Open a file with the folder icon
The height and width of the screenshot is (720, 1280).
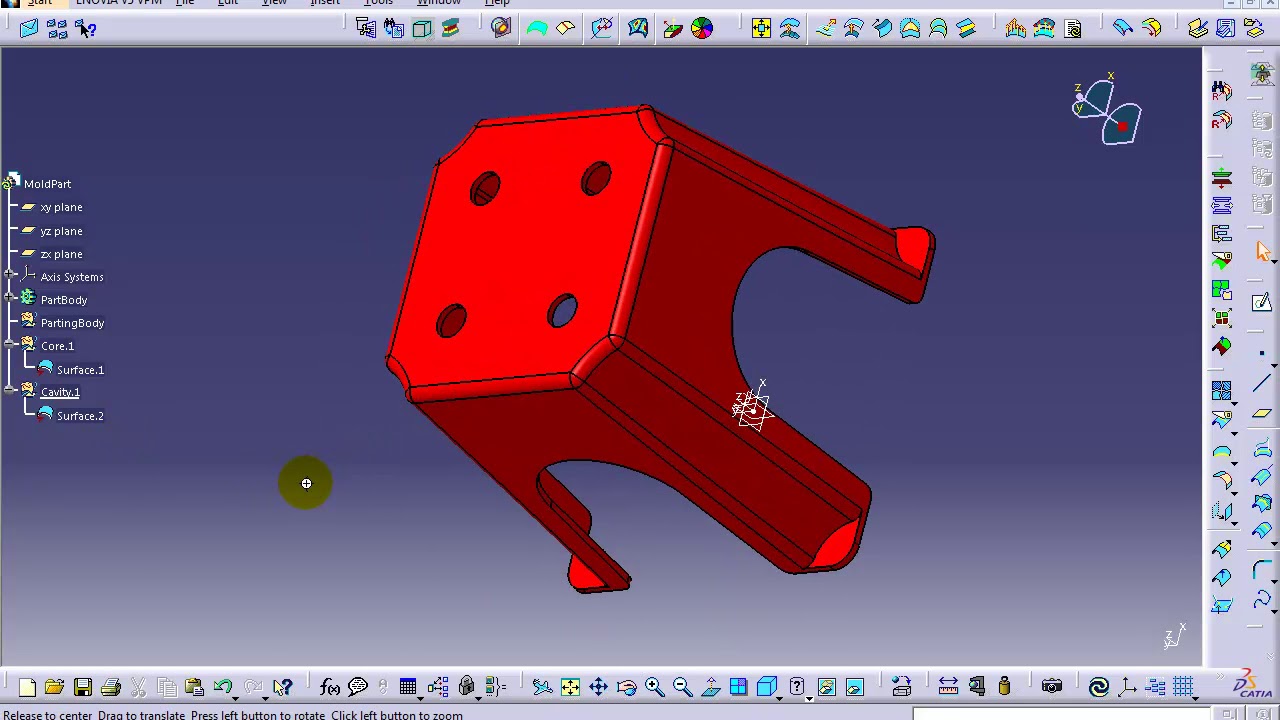click(x=54, y=687)
